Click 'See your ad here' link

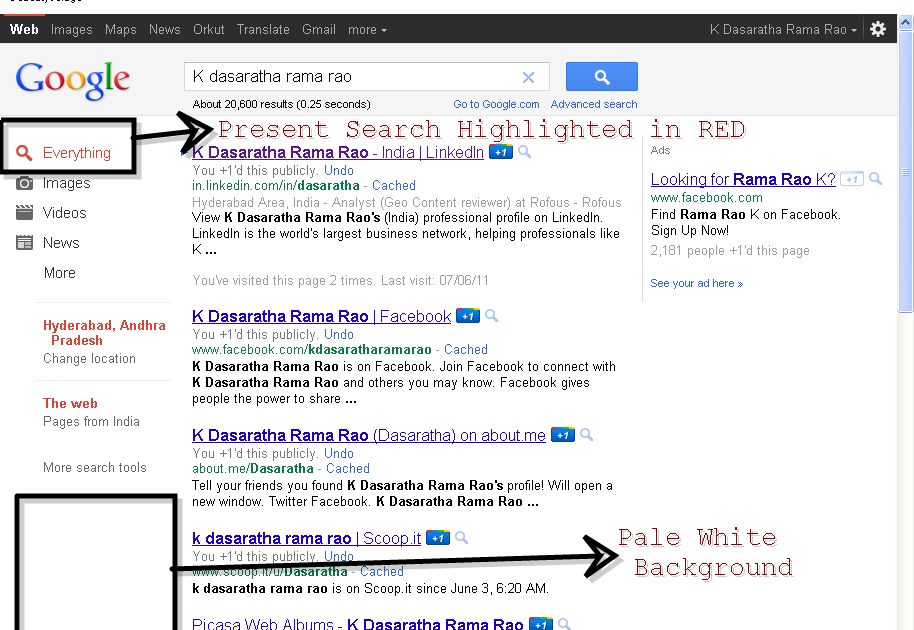697,283
